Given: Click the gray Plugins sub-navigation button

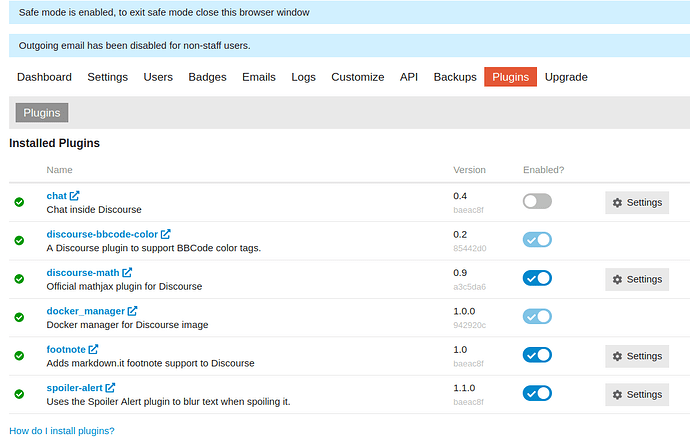Looking at the screenshot, I should click(x=42, y=113).
